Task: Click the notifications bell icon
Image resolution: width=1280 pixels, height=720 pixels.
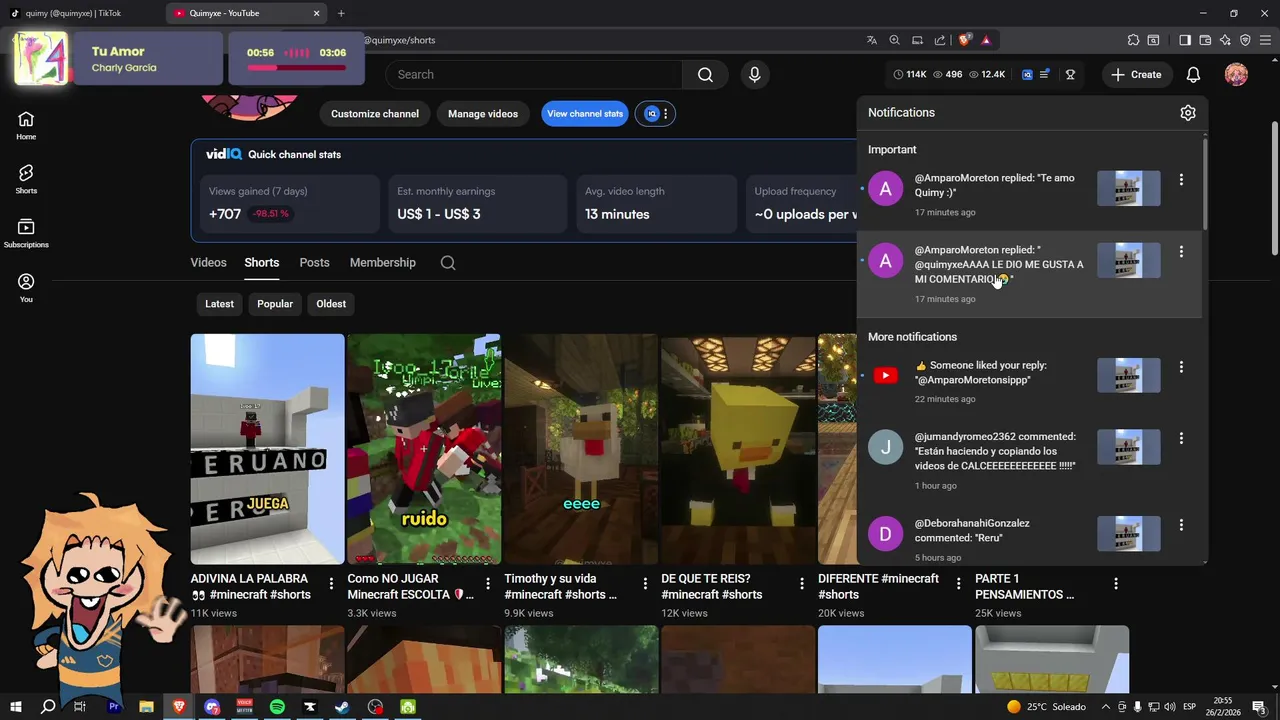Action: (x=1193, y=74)
